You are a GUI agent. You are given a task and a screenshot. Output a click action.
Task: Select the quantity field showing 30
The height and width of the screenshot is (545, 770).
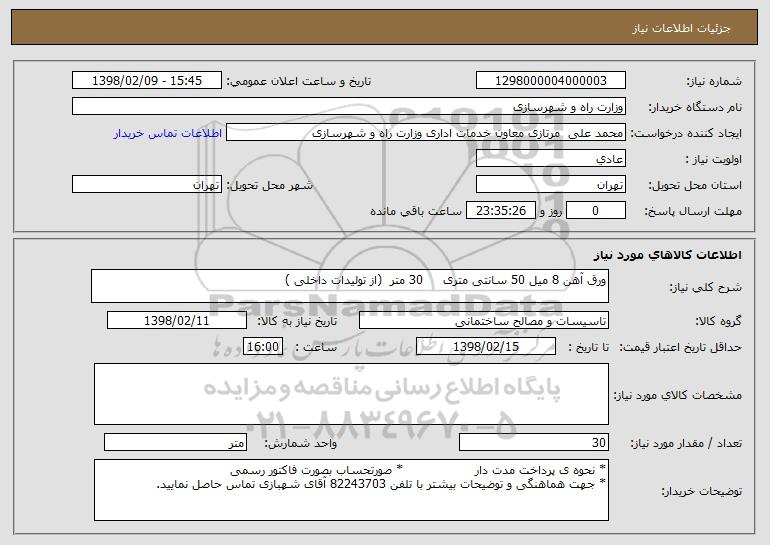pyautogui.click(x=534, y=442)
